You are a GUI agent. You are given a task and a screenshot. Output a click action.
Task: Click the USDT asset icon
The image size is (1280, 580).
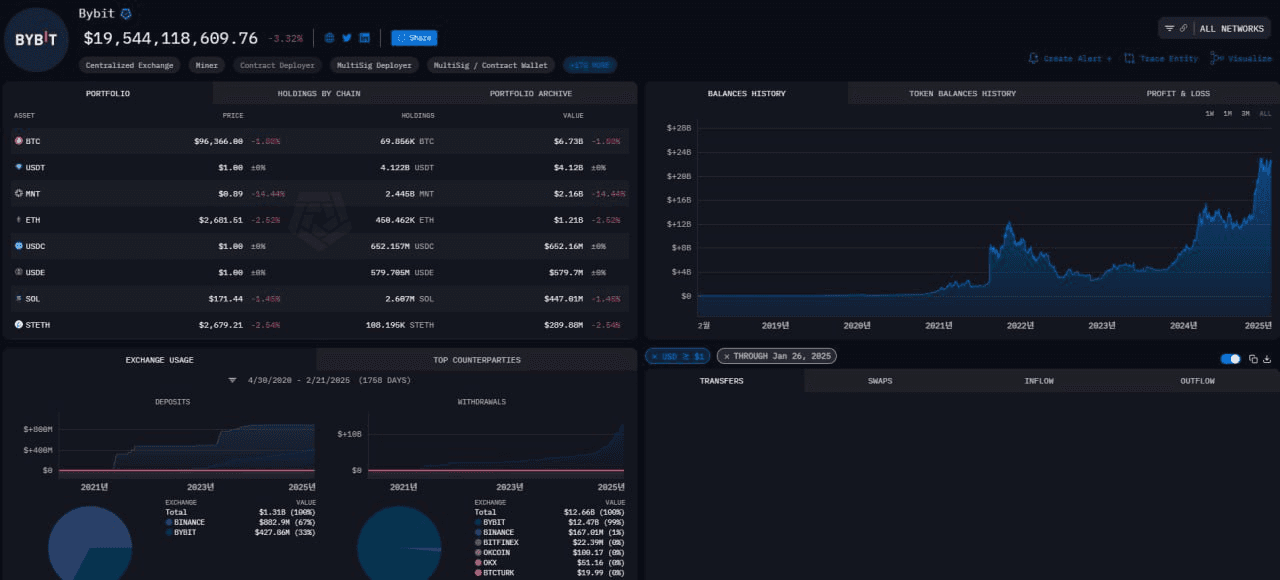18,167
